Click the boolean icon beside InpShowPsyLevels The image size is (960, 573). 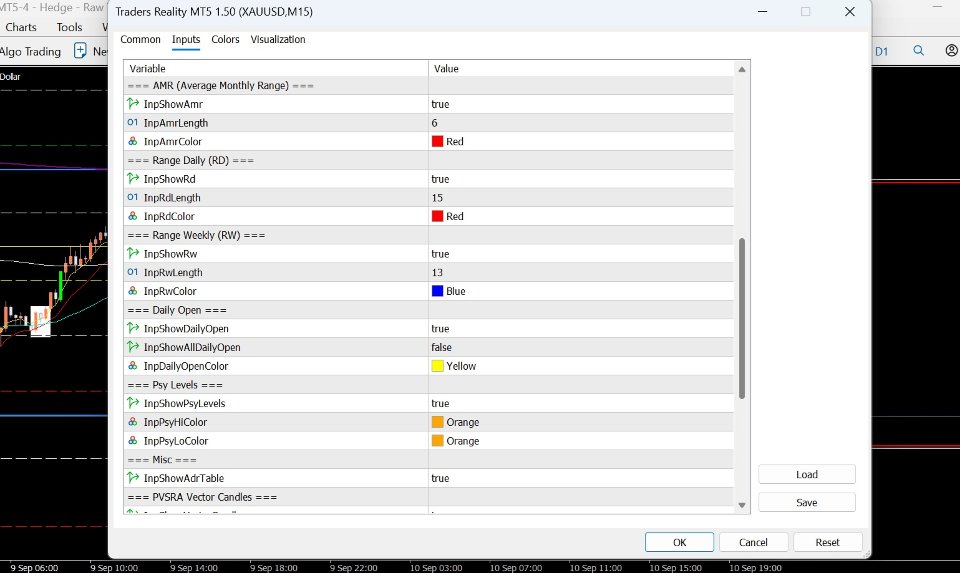pos(133,402)
